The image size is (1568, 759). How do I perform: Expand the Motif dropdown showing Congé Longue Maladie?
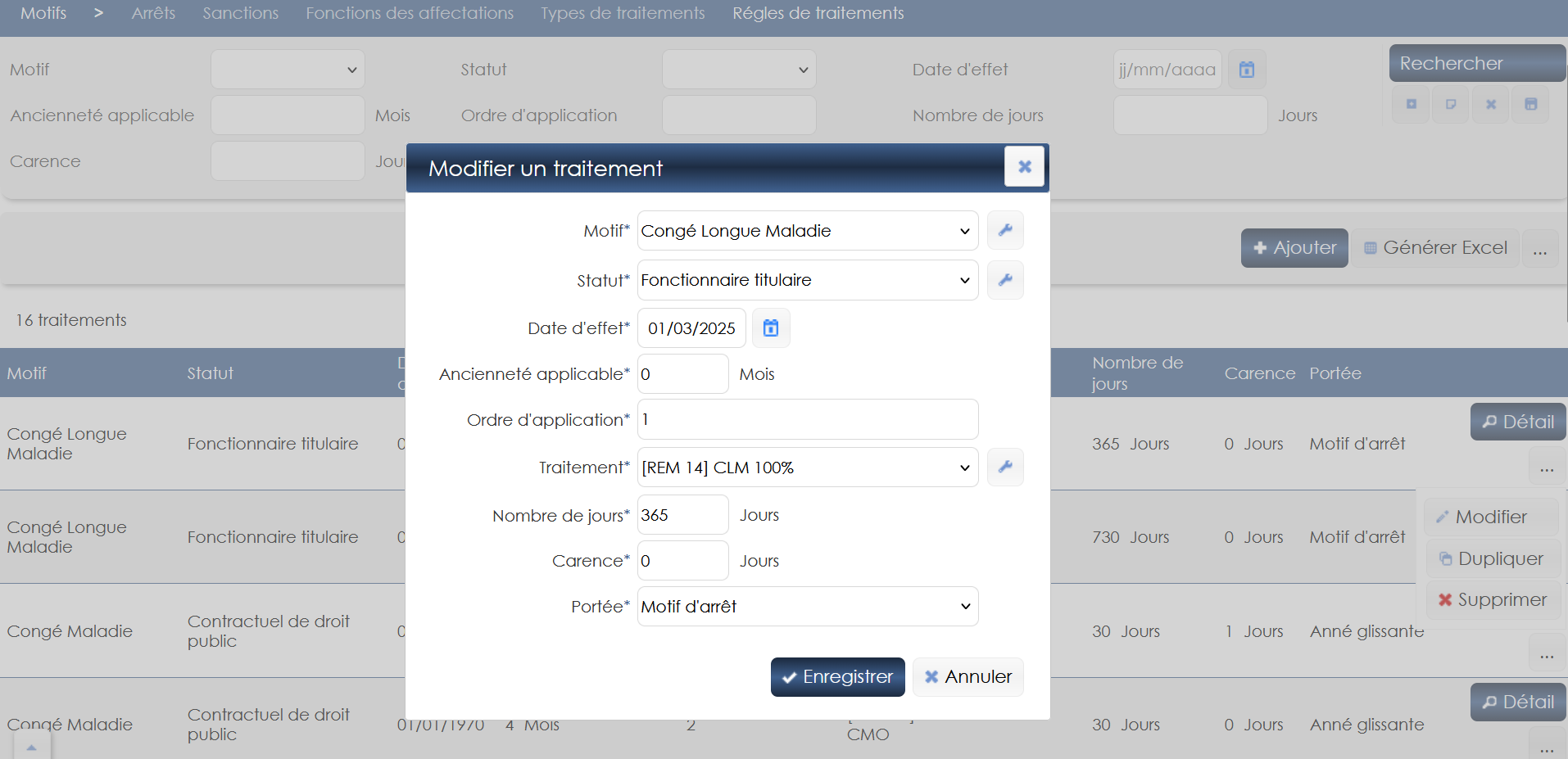click(807, 231)
